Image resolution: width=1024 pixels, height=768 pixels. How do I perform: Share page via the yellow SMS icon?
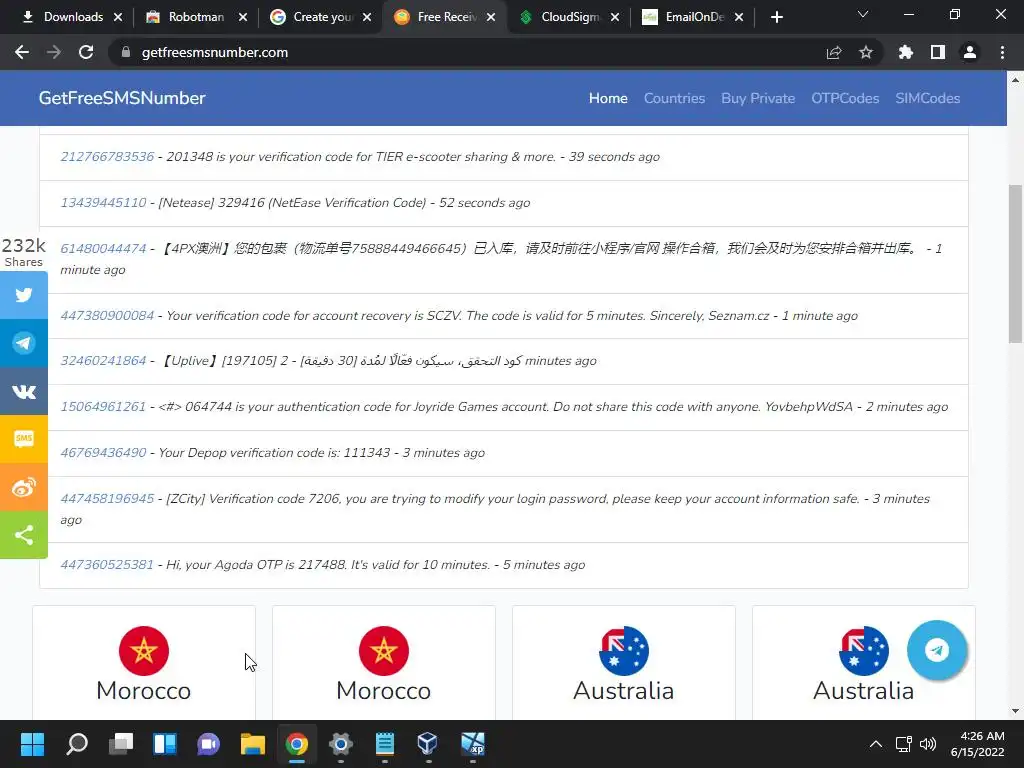click(x=24, y=439)
